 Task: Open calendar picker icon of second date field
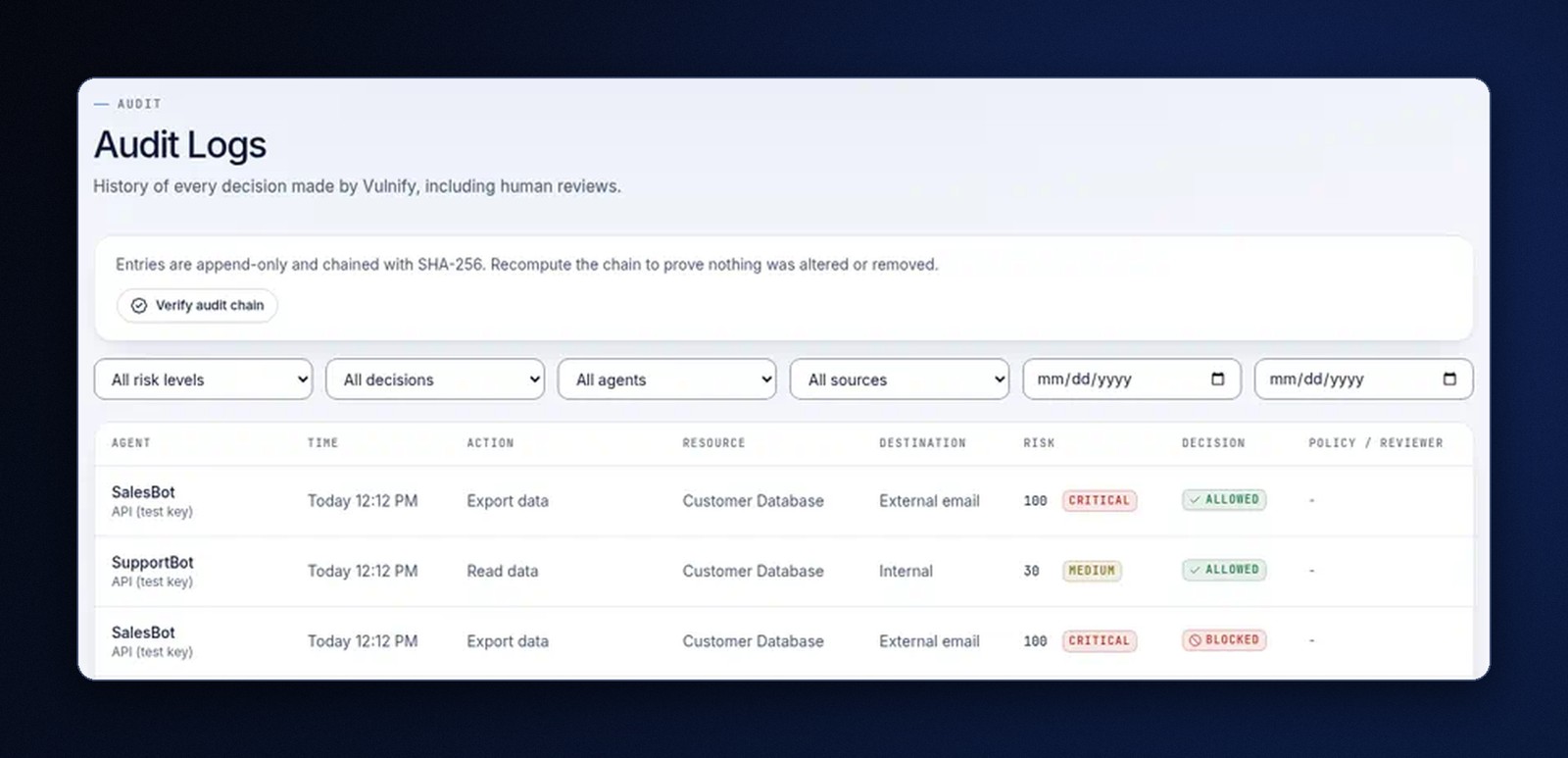click(x=1449, y=379)
